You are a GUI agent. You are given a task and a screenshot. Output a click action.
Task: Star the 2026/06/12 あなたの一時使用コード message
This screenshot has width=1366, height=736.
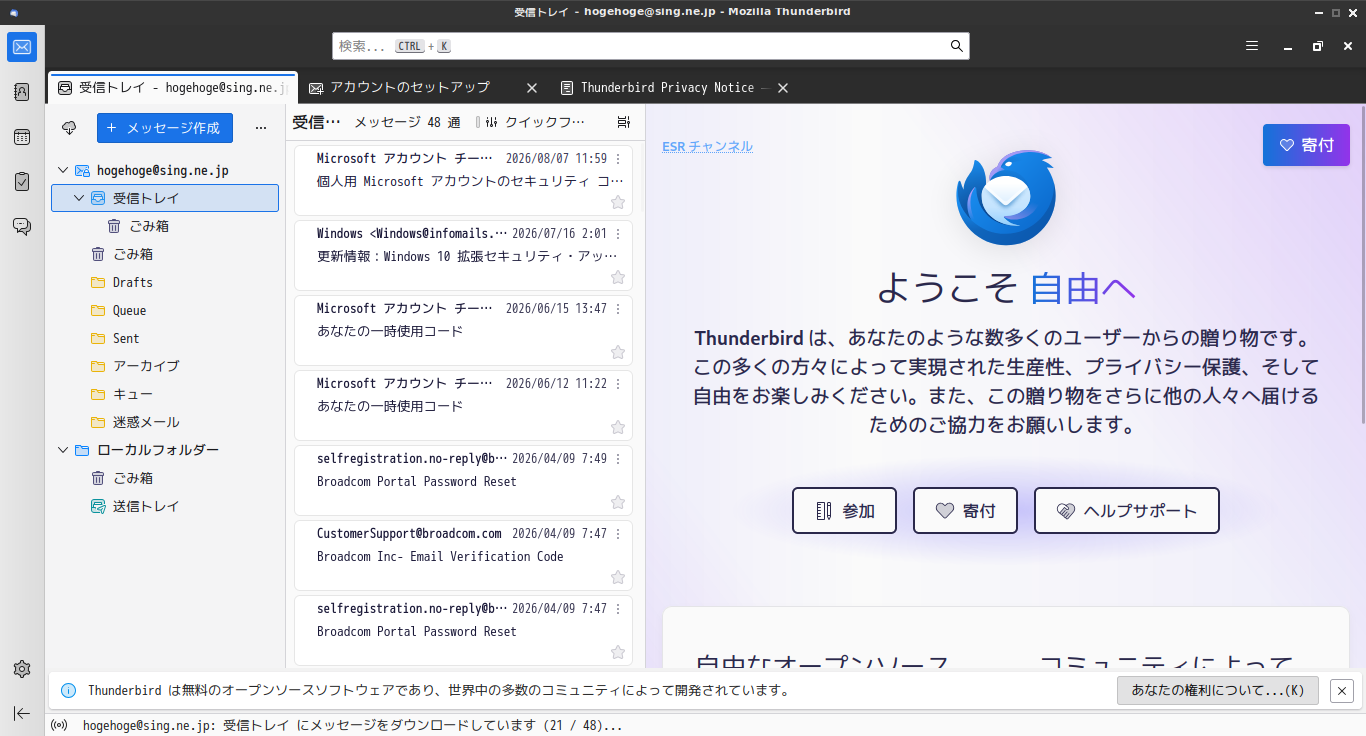pyautogui.click(x=618, y=427)
